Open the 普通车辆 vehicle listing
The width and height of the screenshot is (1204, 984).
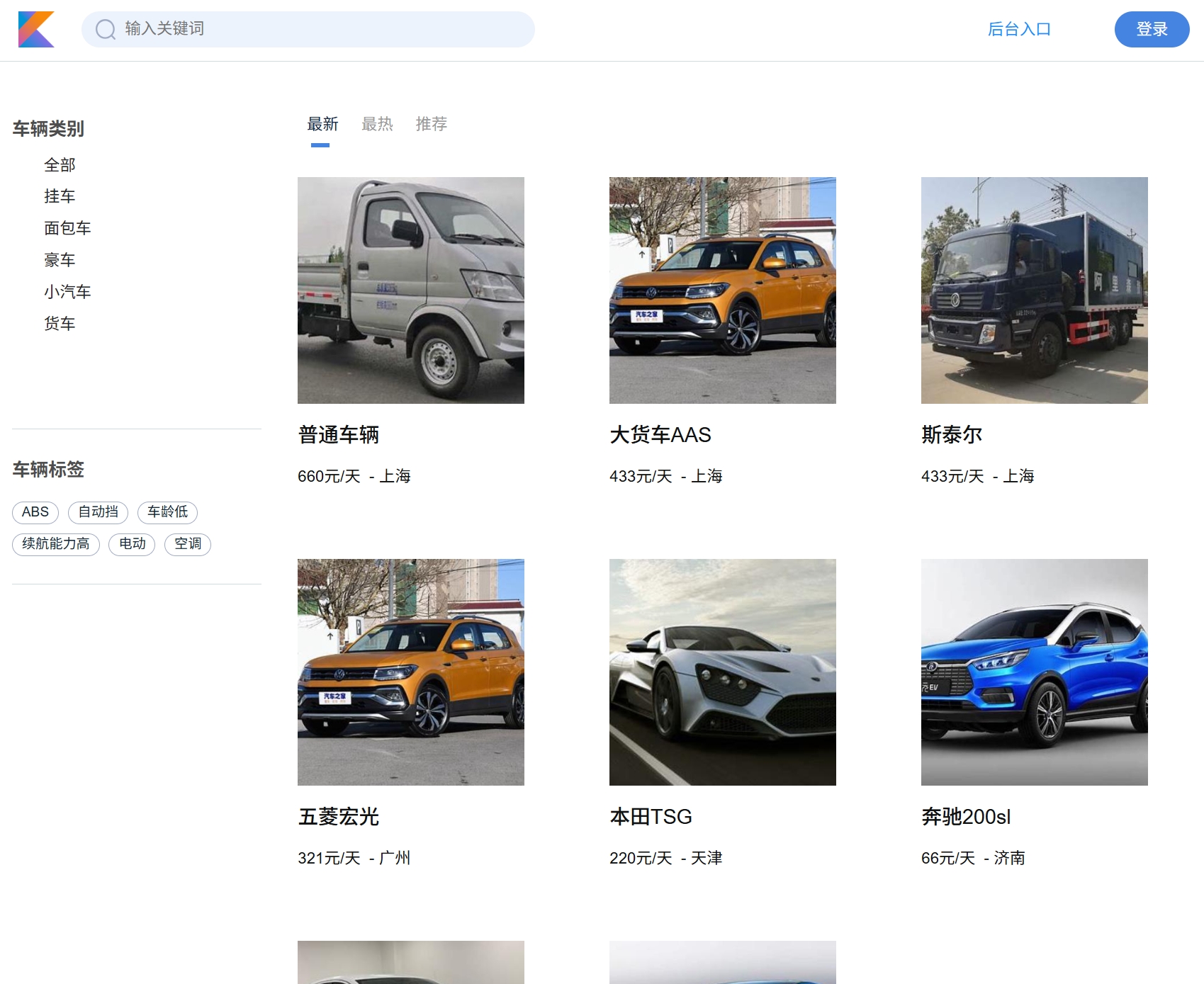[338, 435]
